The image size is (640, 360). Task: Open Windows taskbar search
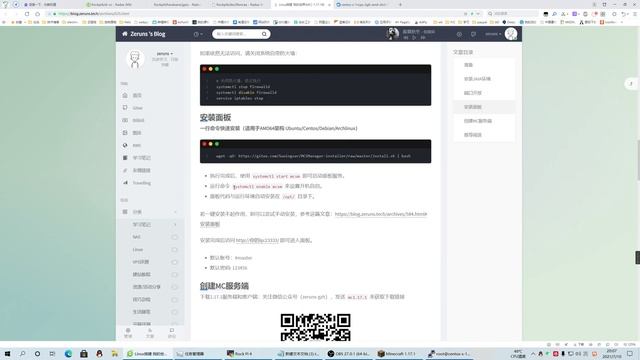pyautogui.click(x=22, y=353)
